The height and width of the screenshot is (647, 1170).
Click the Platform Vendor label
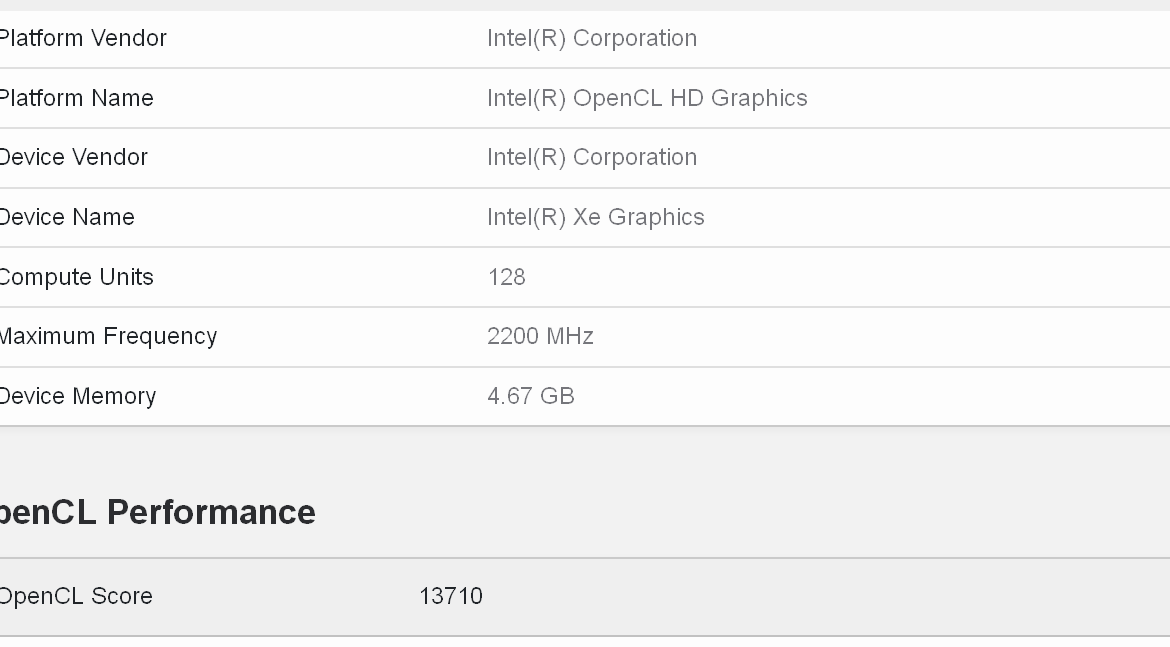(82, 38)
